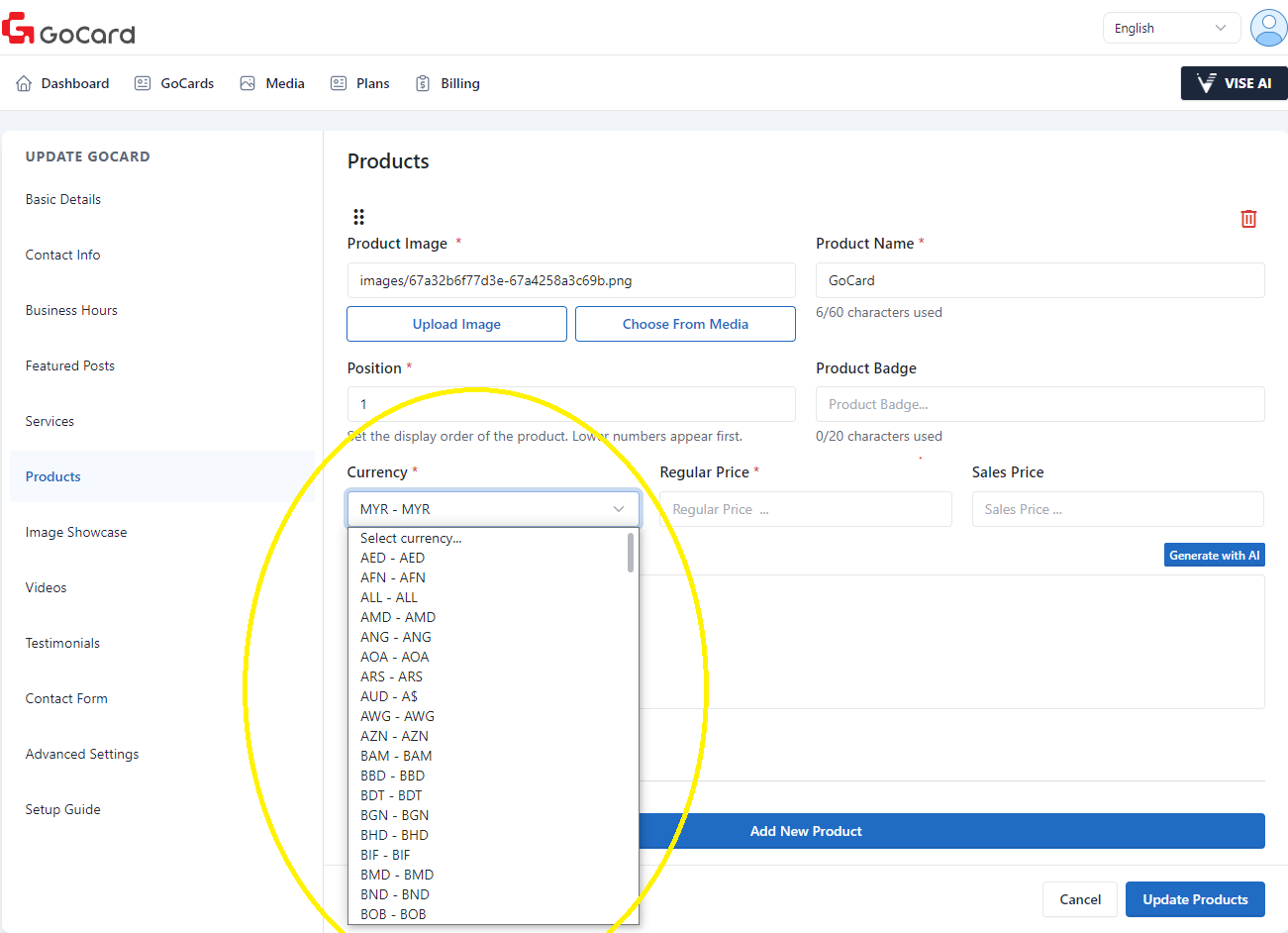Collapse the MYR currency dropdown

493,509
